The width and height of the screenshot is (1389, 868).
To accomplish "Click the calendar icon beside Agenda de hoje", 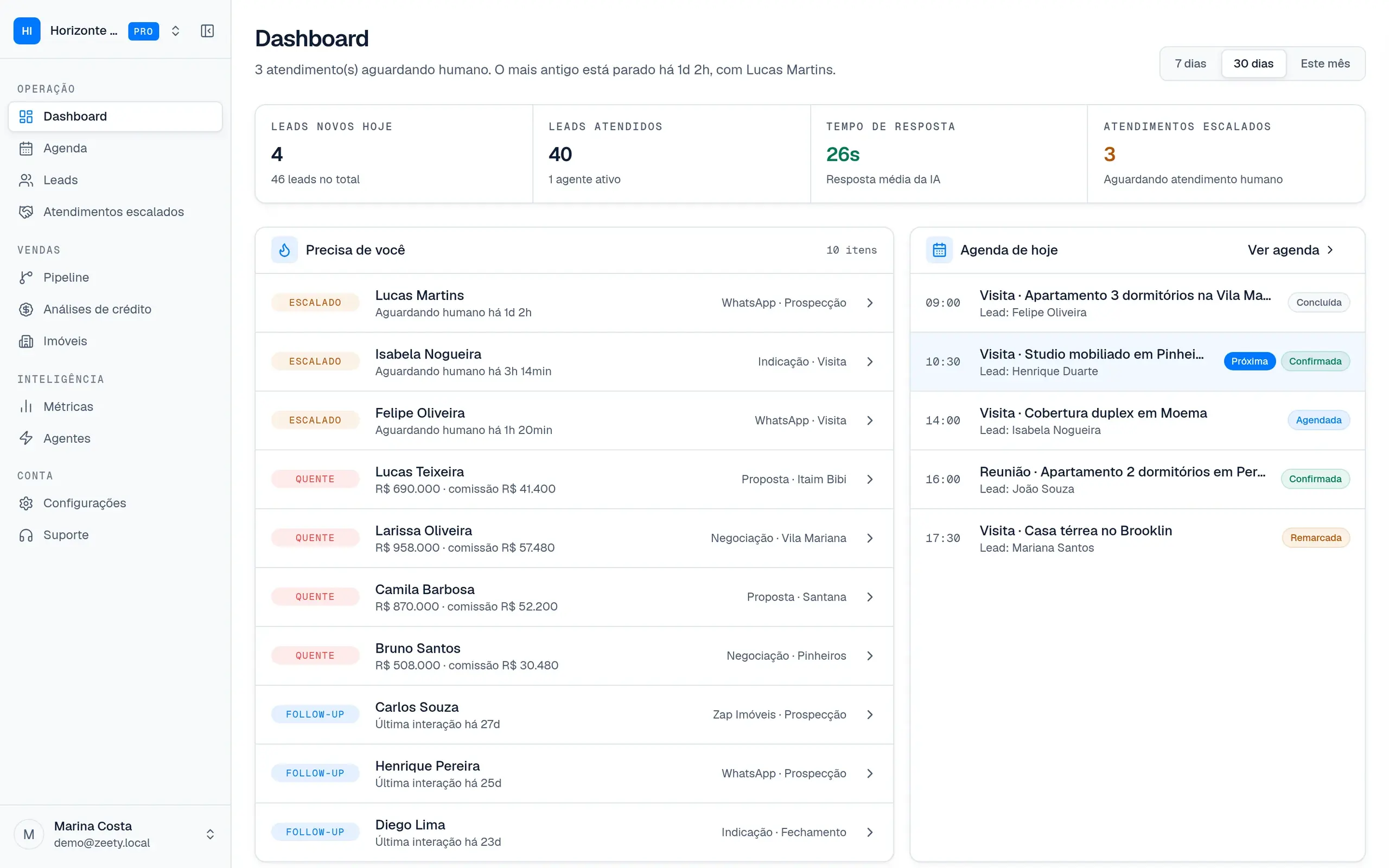I will [x=939, y=250].
